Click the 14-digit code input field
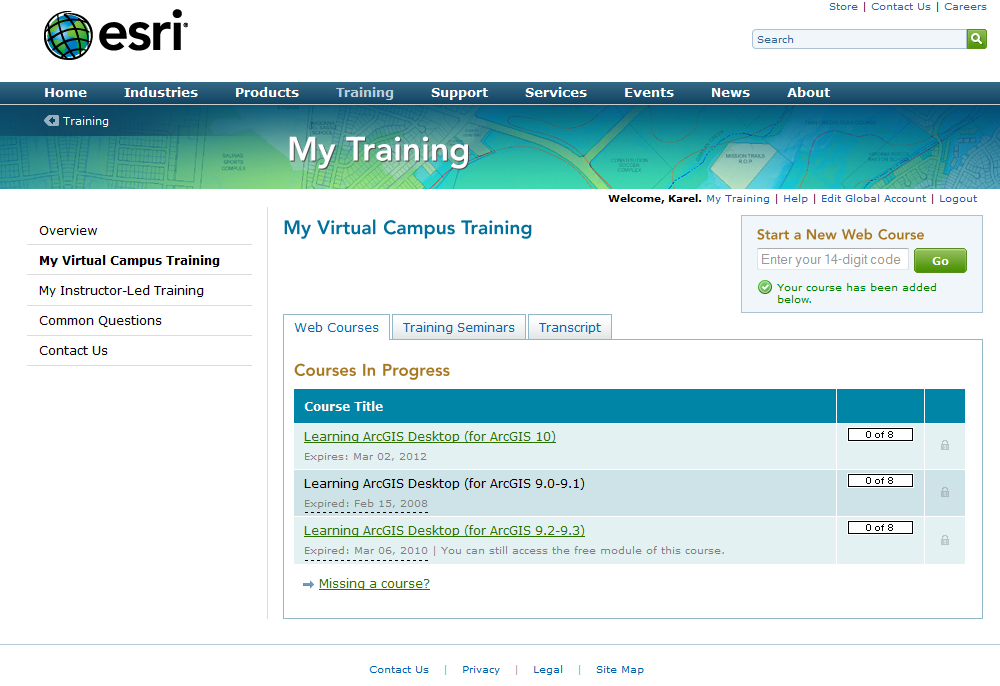The image size is (1000, 686). (x=832, y=259)
